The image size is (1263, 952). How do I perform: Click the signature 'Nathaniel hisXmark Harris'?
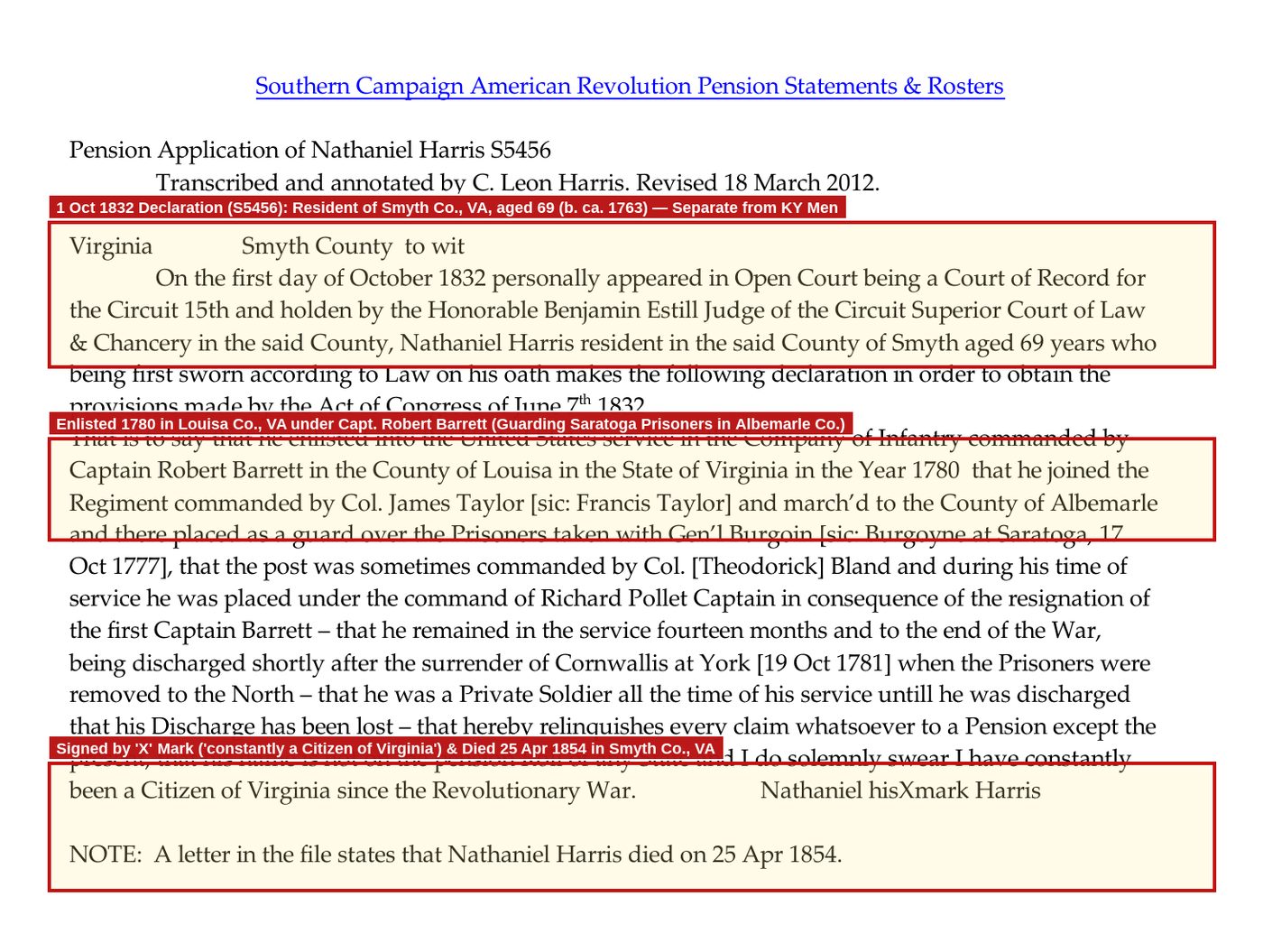pos(900,790)
